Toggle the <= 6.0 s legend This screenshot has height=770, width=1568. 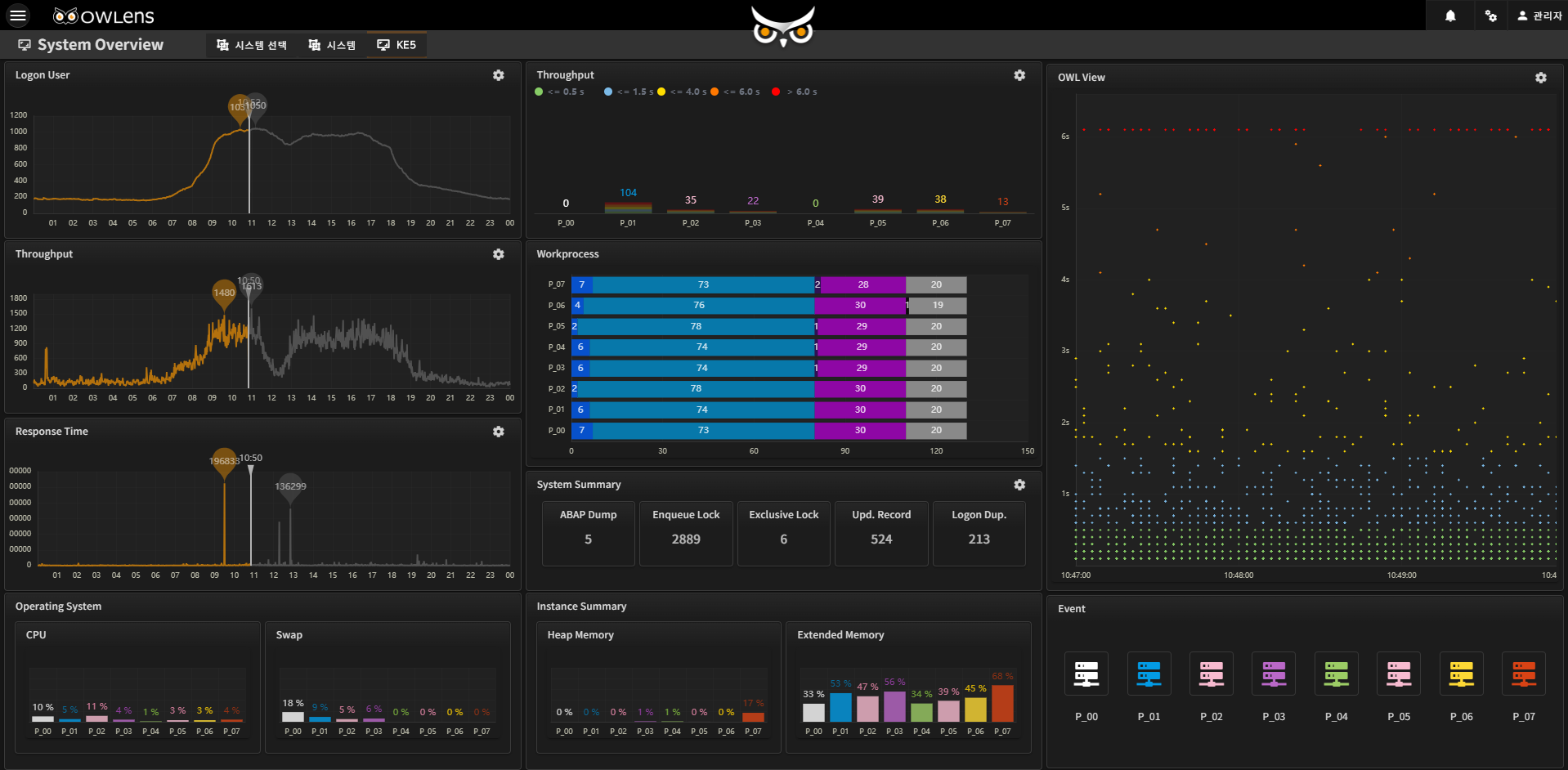point(735,92)
